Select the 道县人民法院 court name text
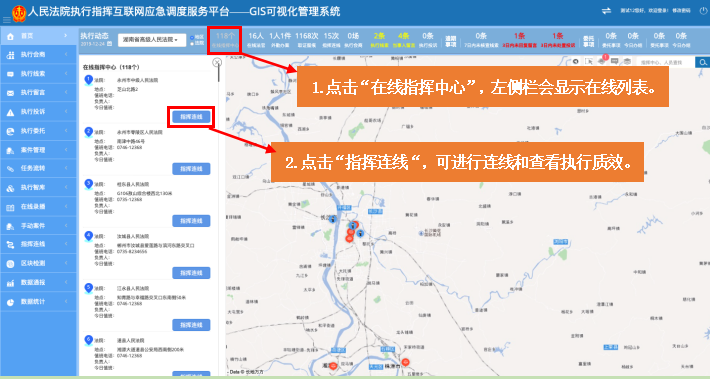 (131, 341)
